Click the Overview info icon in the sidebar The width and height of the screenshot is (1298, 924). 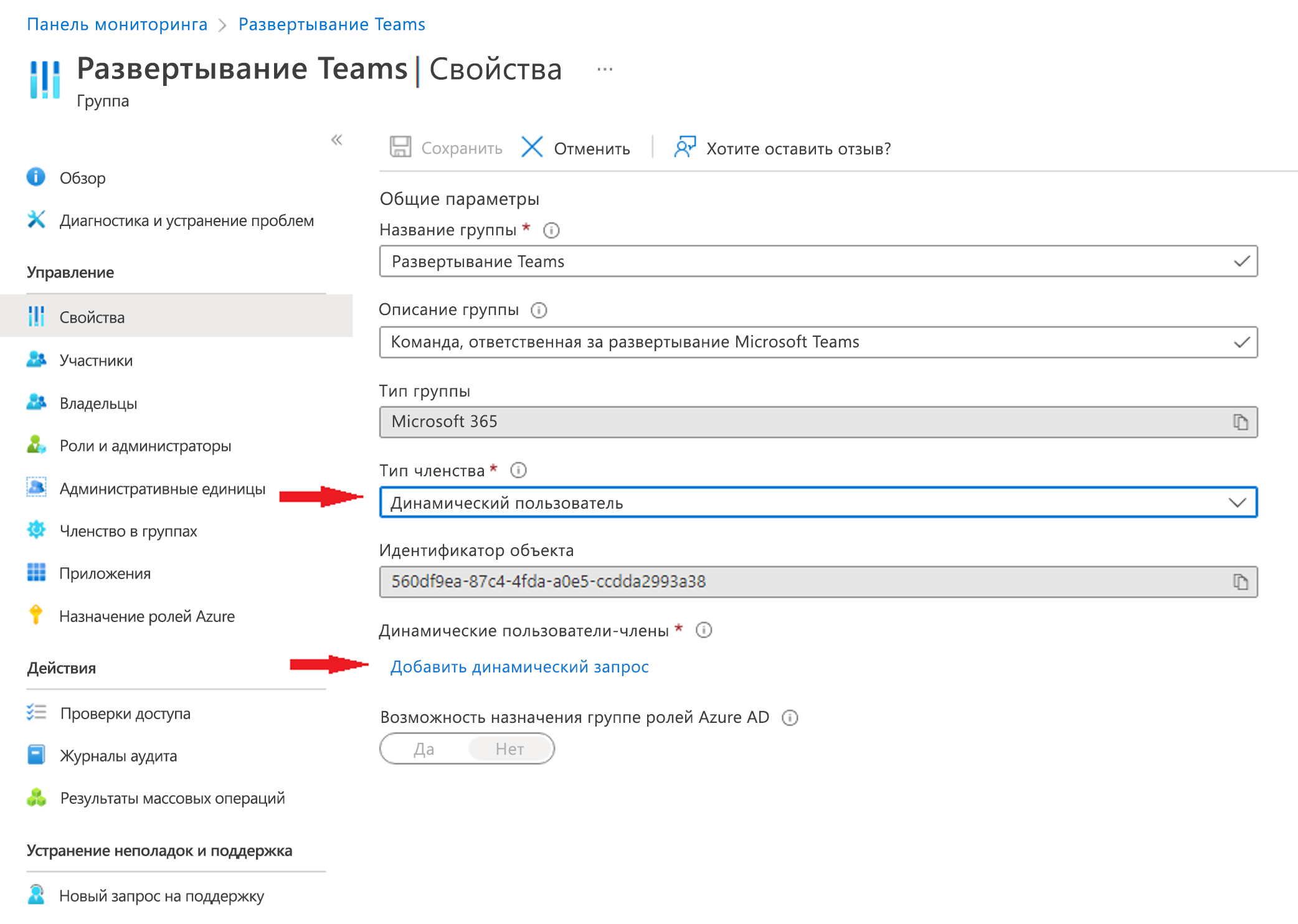pos(36,177)
